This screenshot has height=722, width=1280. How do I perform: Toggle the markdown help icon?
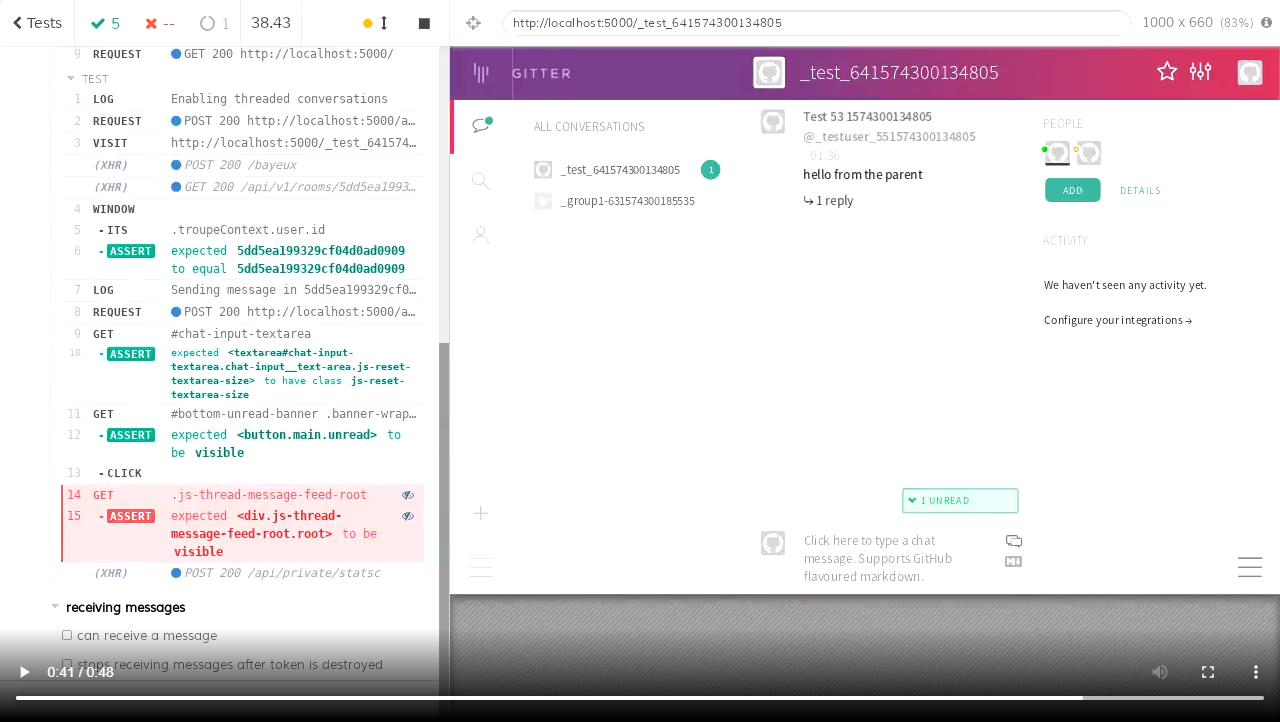click(1013, 562)
